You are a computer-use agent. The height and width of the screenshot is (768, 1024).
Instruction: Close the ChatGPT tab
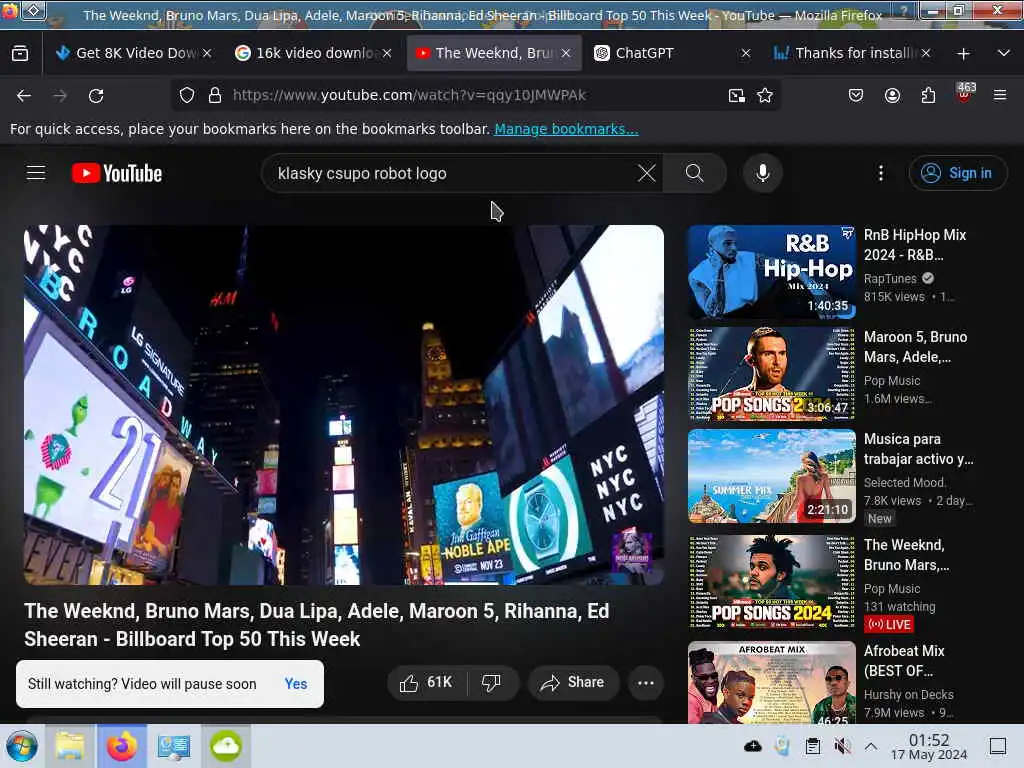746,54
